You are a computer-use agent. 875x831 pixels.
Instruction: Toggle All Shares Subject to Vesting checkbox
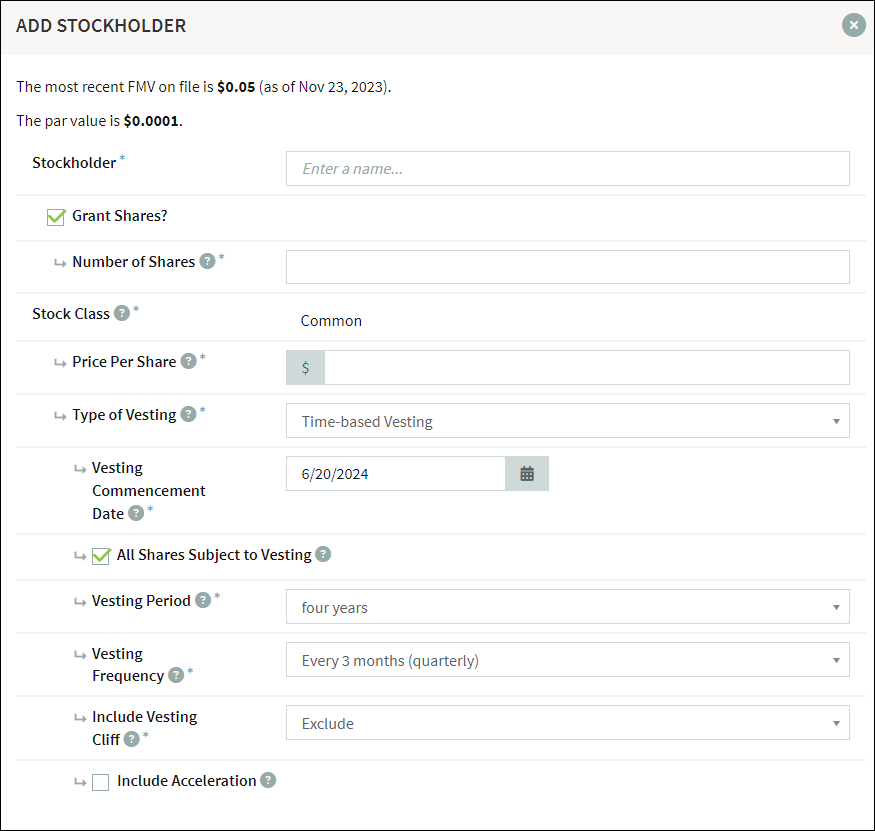[x=100, y=556]
